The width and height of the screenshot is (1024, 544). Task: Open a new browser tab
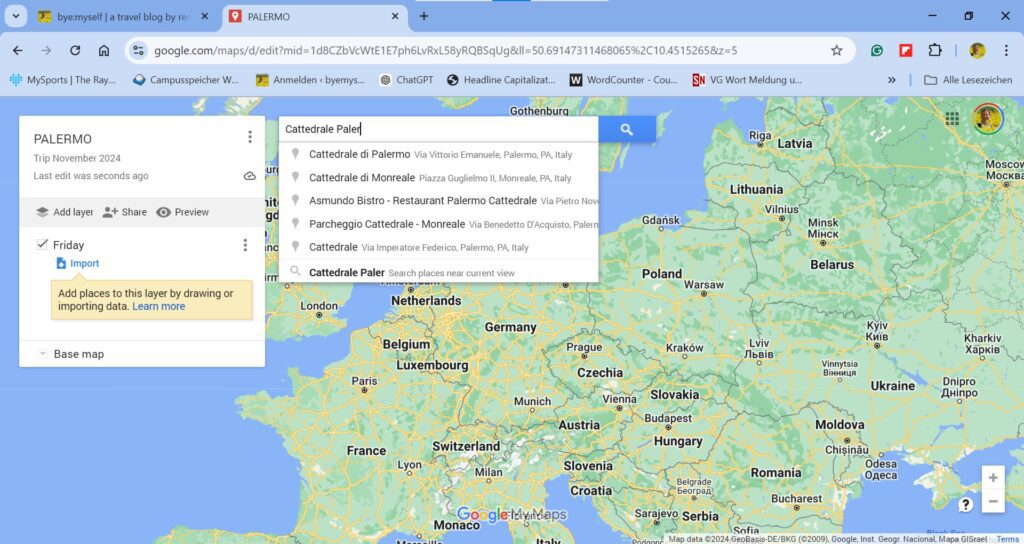click(424, 16)
